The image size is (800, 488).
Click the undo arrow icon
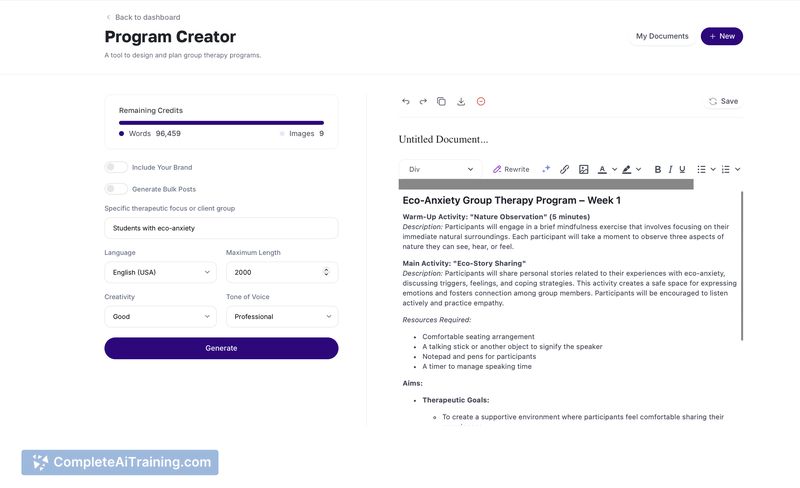[x=406, y=101]
